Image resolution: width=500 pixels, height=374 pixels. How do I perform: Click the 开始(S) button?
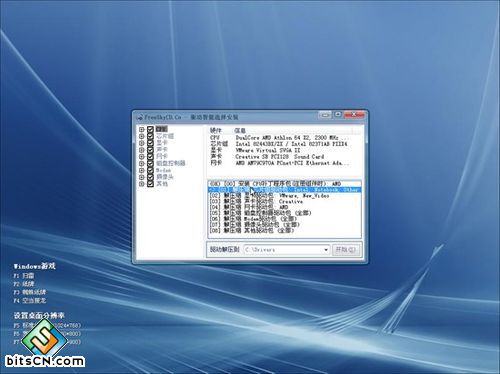click(346, 250)
